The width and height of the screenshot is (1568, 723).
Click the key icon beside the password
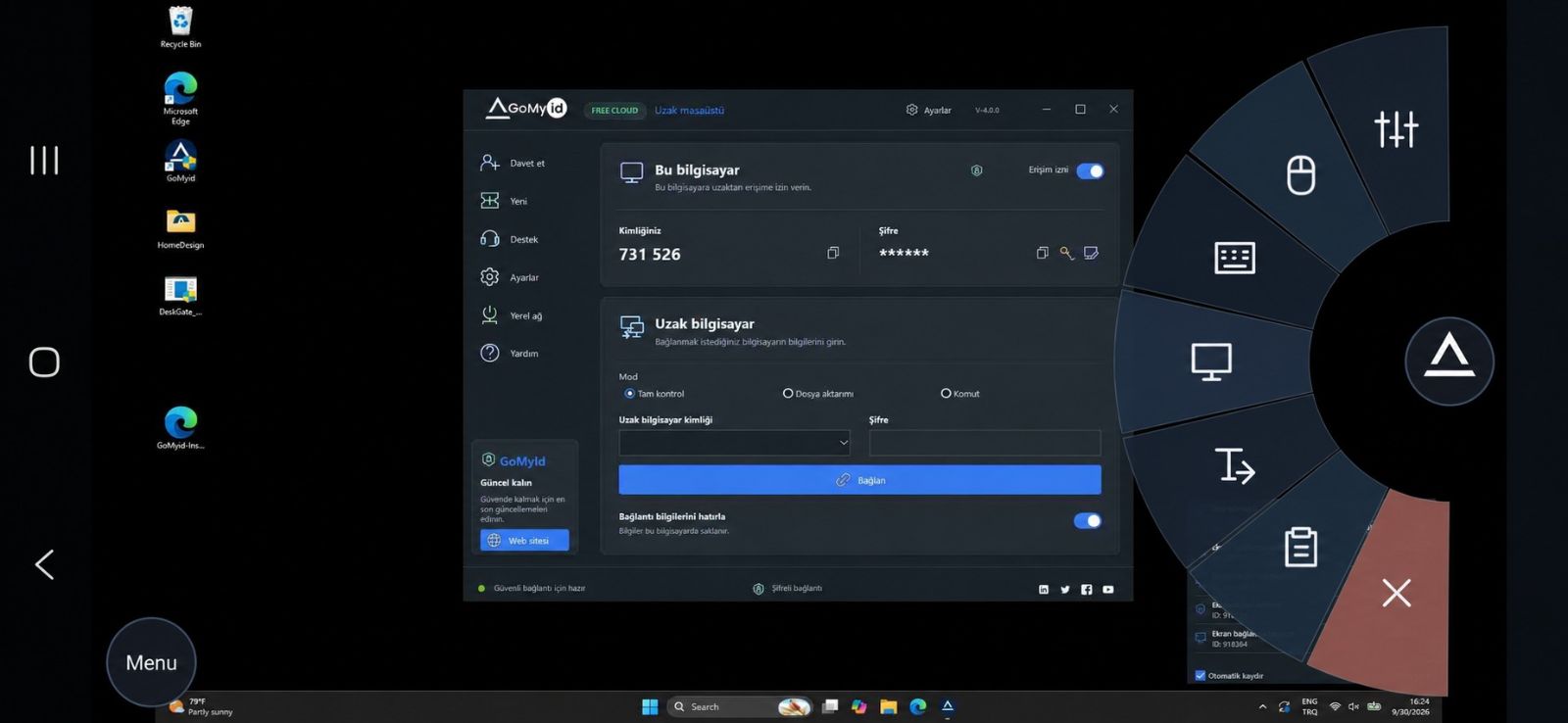tap(1066, 253)
